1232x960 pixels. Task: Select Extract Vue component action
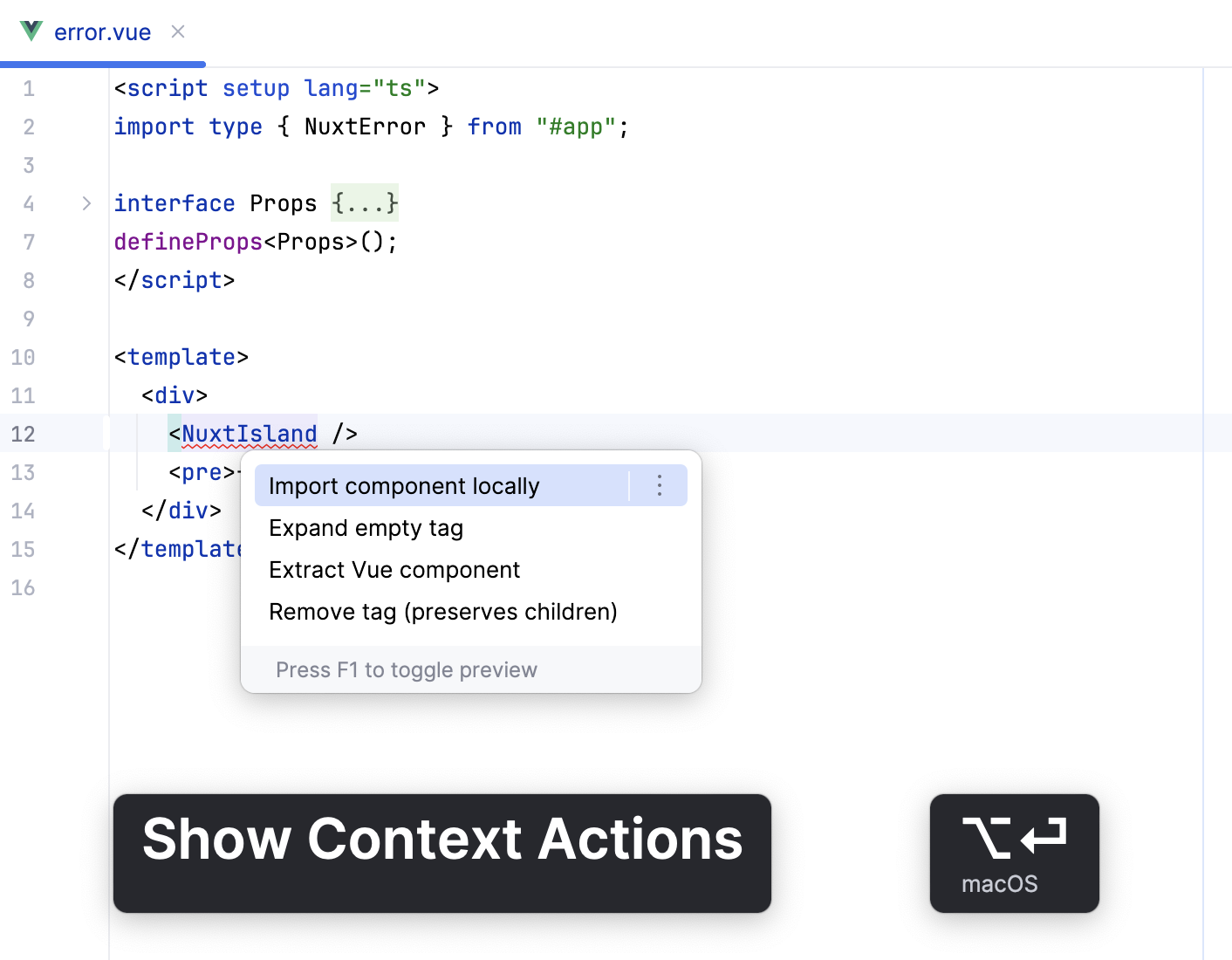[x=394, y=569]
